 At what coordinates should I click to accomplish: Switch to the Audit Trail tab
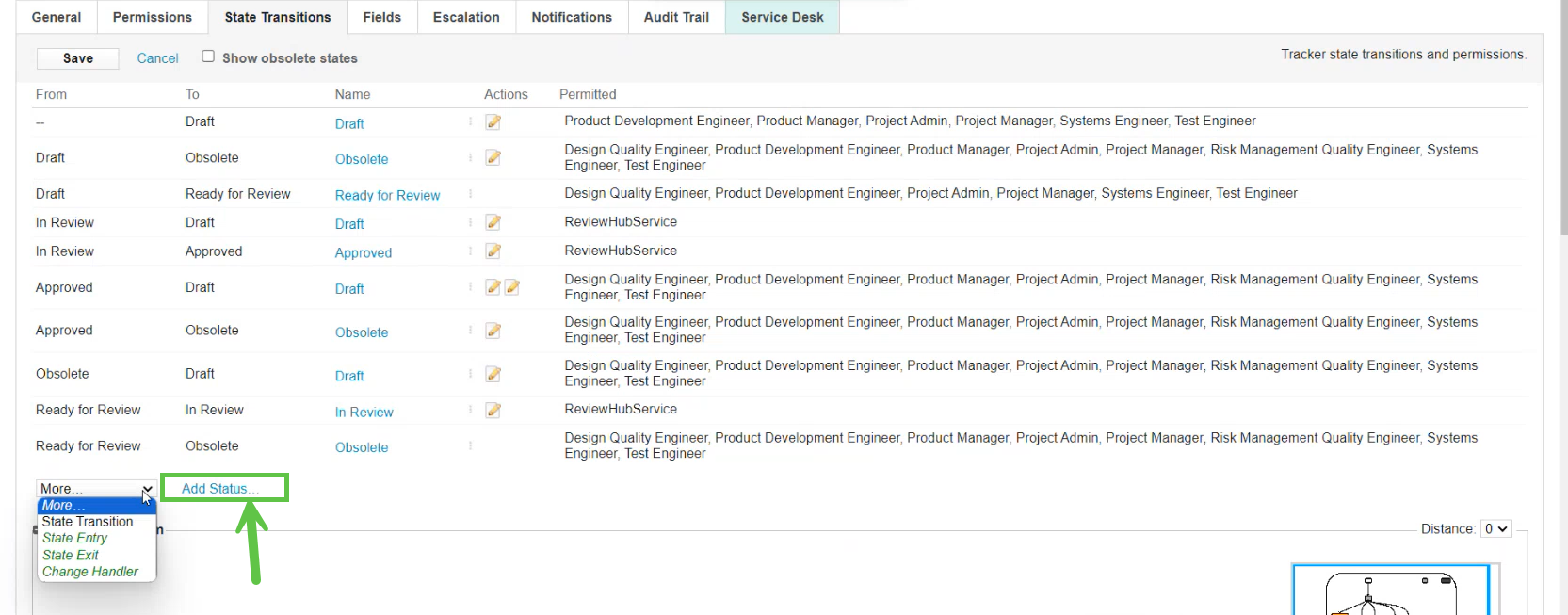coord(676,17)
